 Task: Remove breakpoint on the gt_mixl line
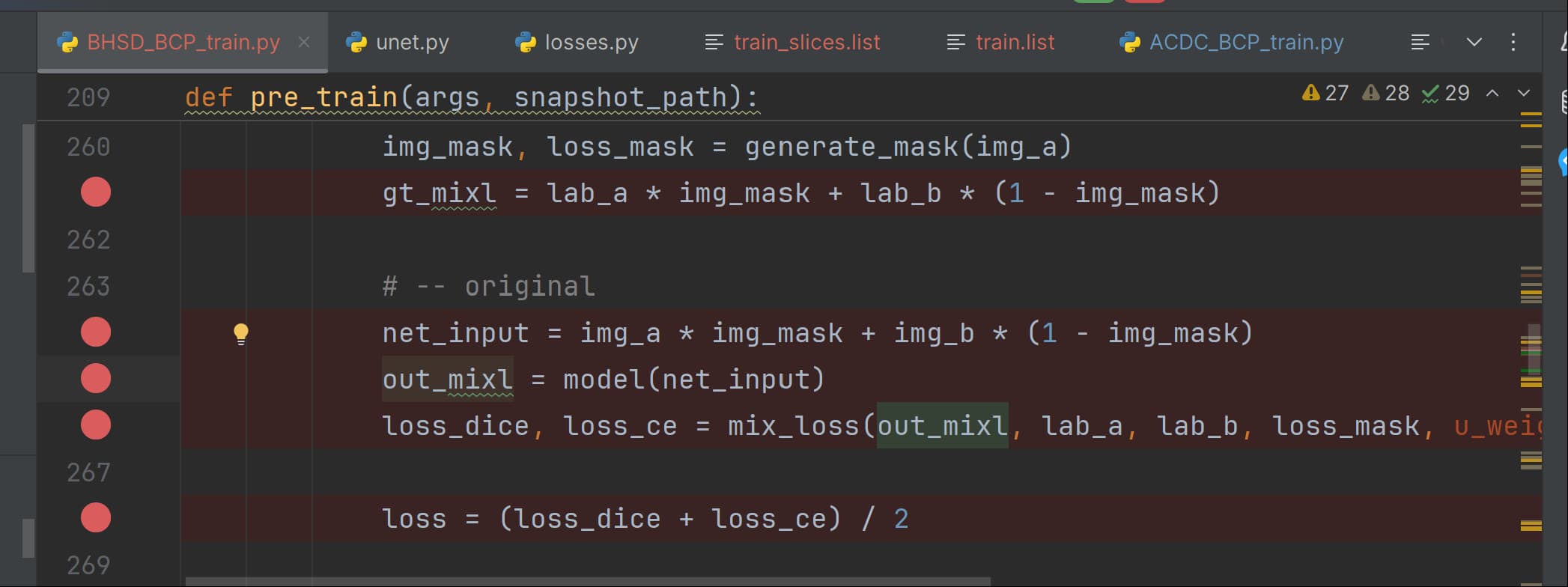tap(95, 192)
